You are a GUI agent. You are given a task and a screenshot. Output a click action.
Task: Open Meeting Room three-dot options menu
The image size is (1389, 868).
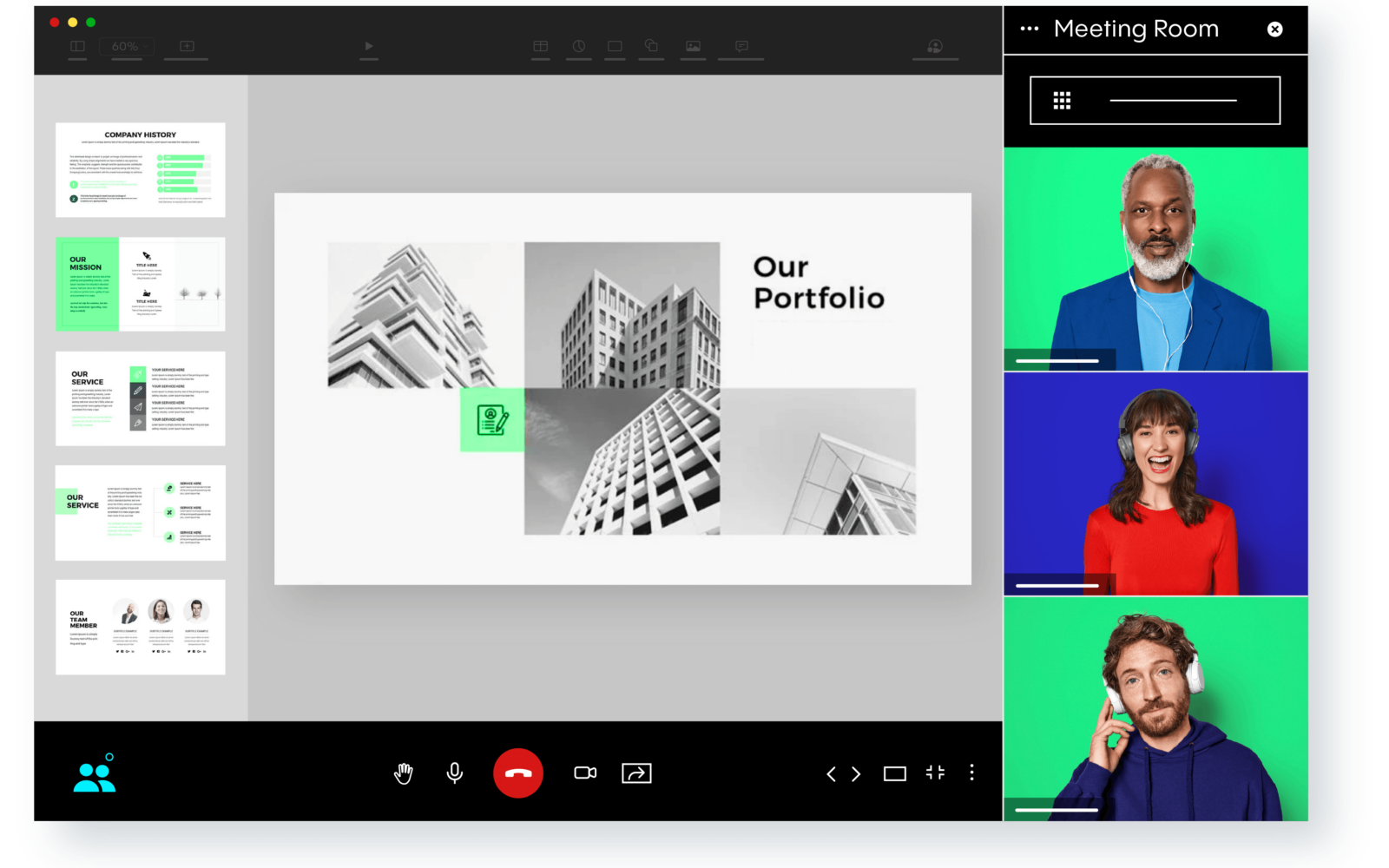point(1030,29)
